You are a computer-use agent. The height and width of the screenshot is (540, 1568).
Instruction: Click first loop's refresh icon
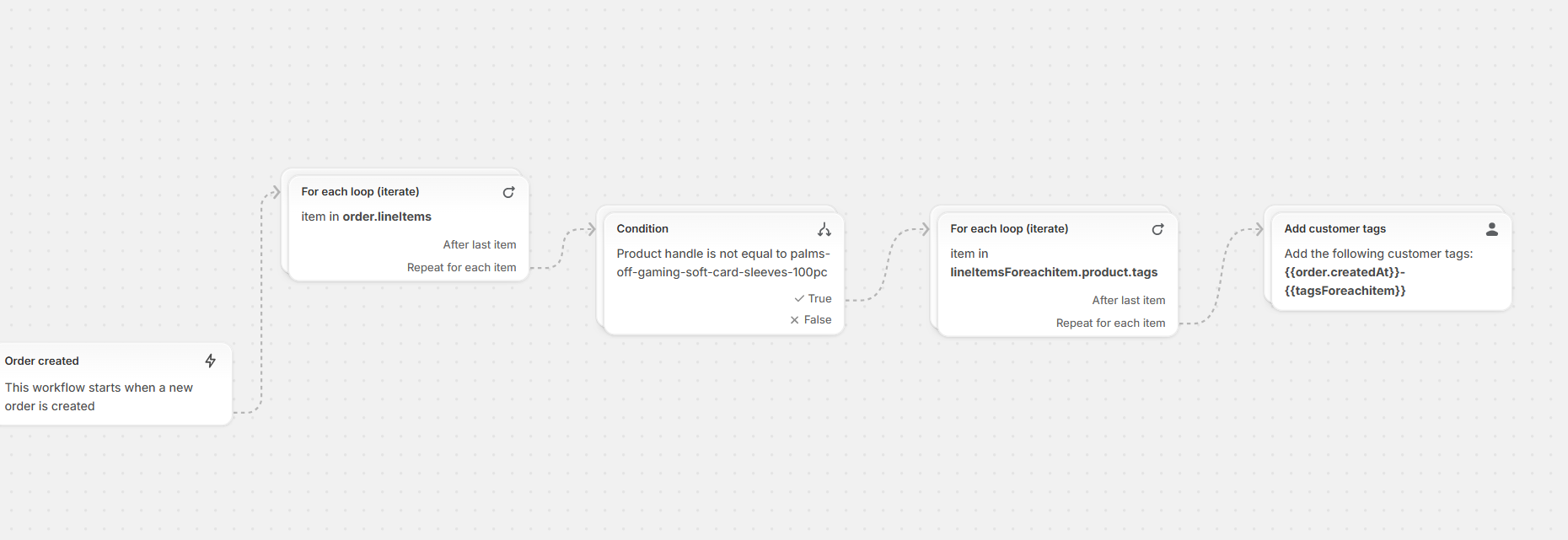508,192
